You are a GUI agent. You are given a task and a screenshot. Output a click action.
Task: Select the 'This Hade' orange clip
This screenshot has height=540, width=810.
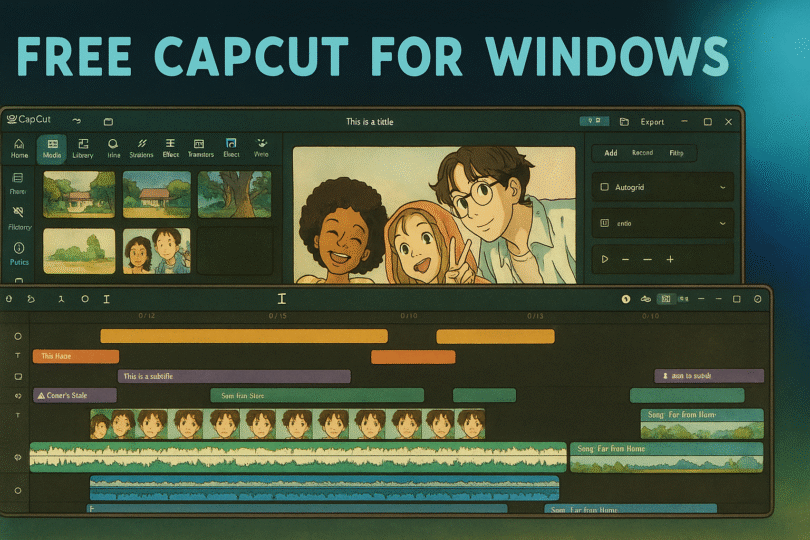point(76,356)
